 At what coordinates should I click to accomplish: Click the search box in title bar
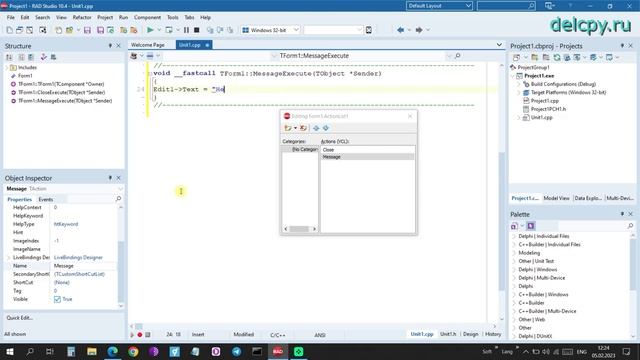pyautogui.click(x=506, y=6)
